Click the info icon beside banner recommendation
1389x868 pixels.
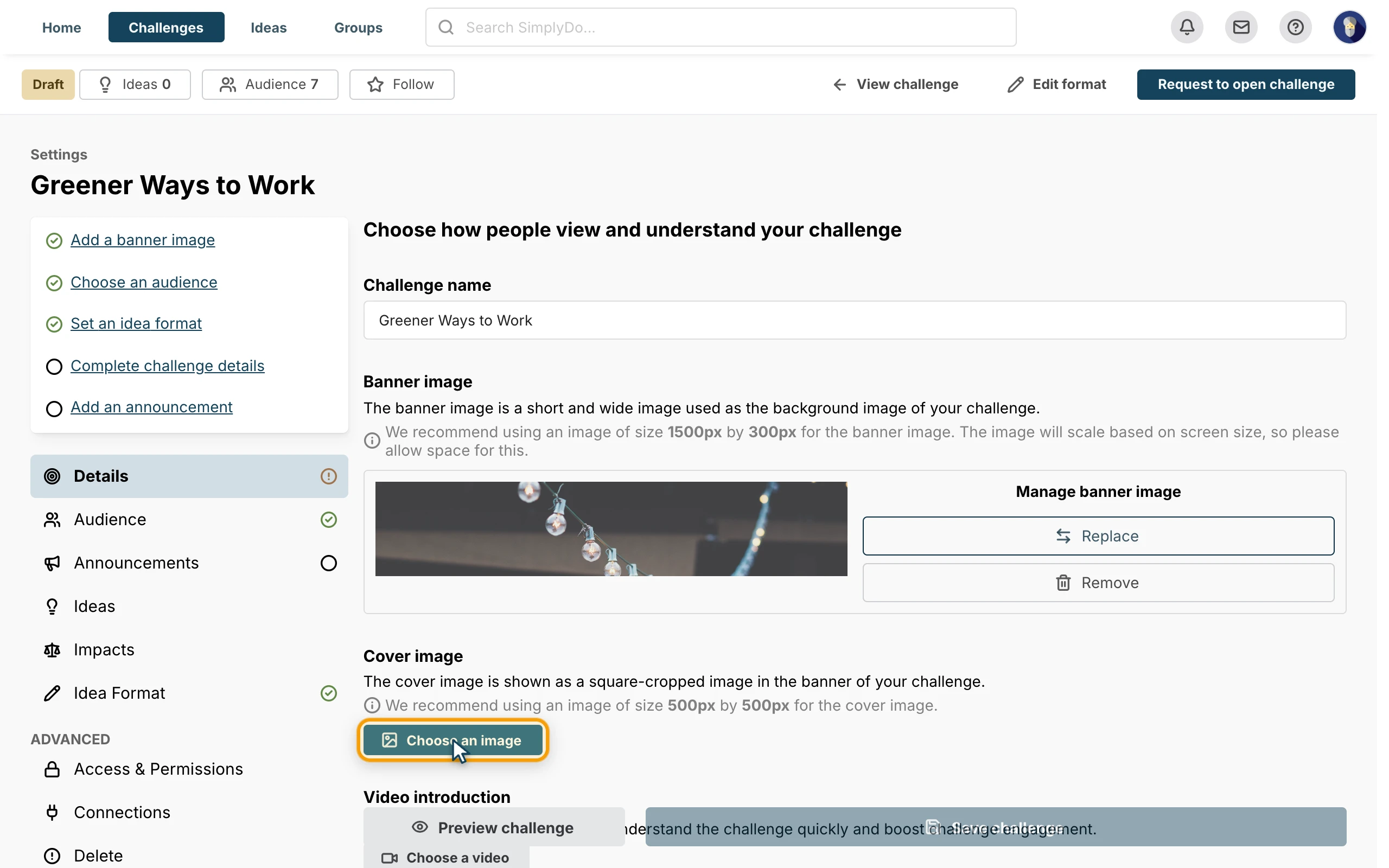pos(372,441)
